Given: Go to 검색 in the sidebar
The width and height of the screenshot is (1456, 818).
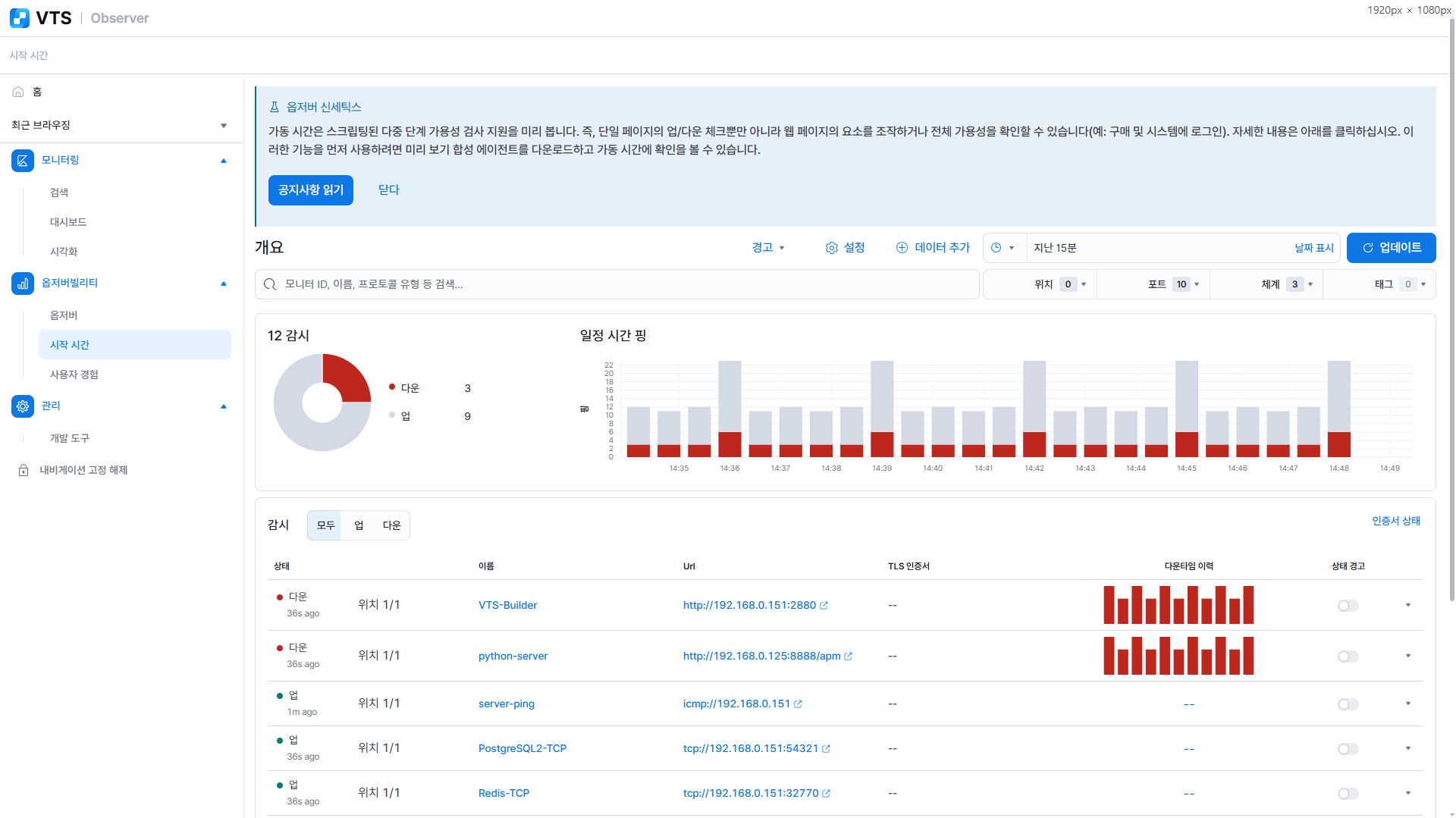Looking at the screenshot, I should click(x=59, y=193).
